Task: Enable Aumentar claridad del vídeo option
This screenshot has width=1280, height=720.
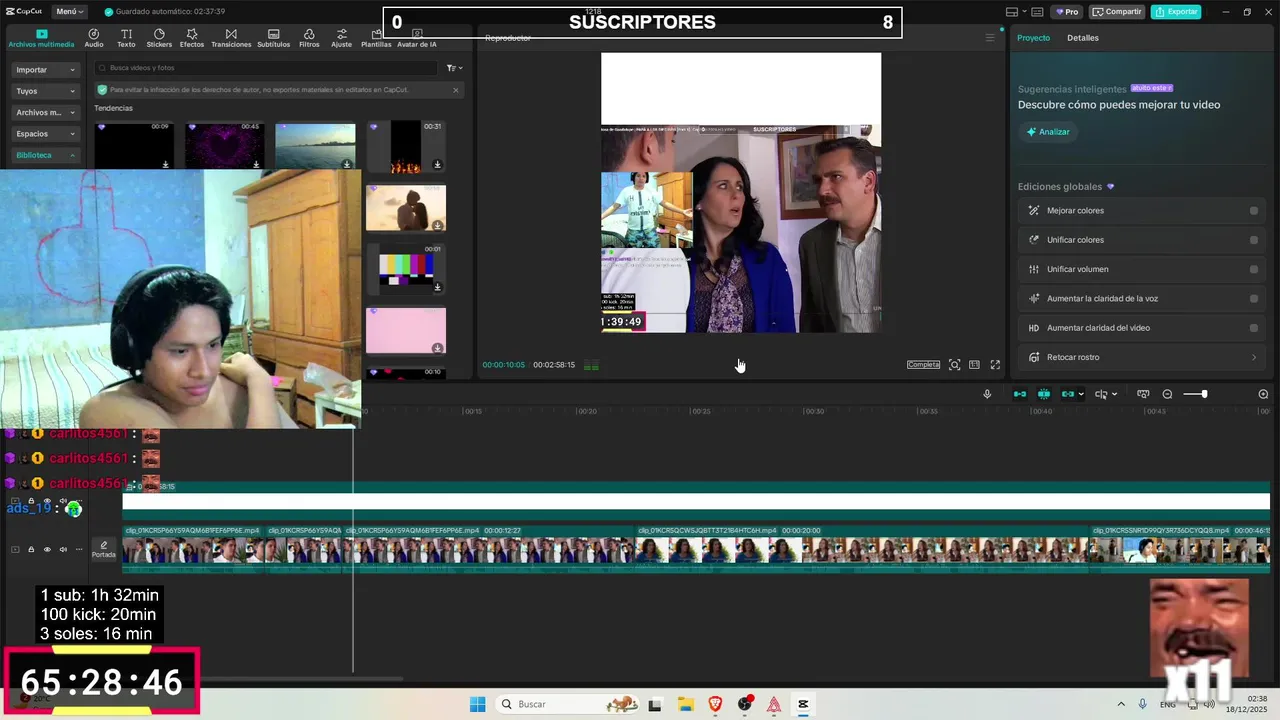Action: (x=1254, y=328)
